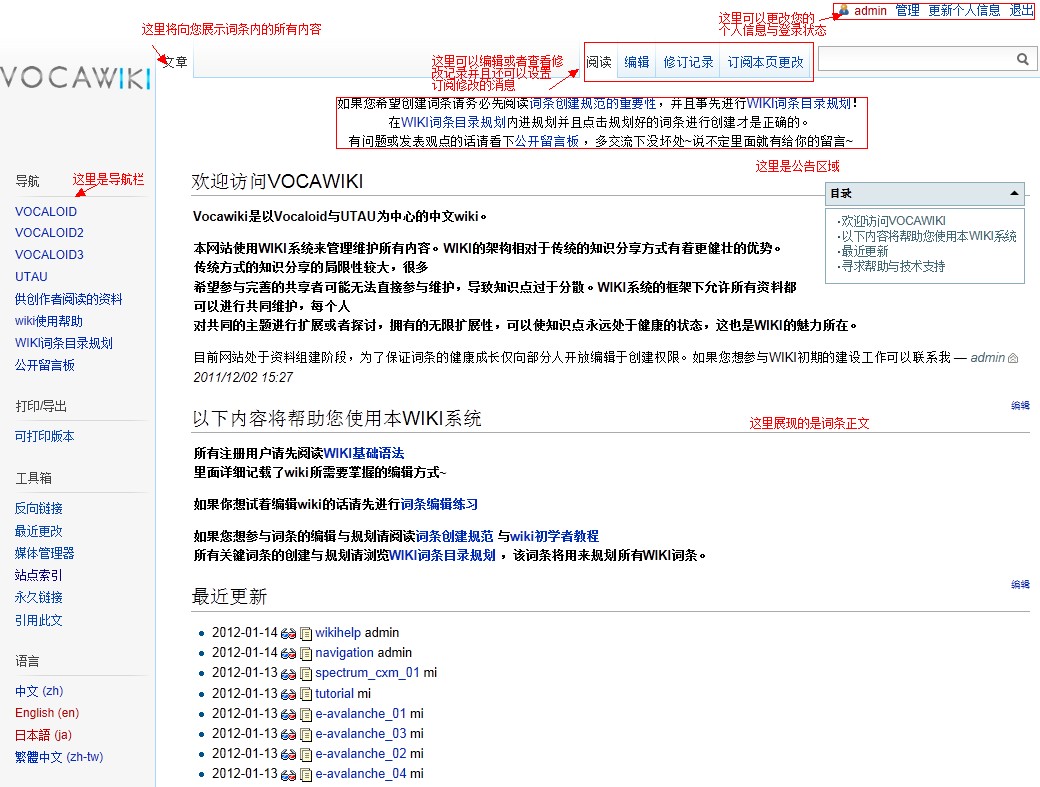Viewport: 1040px width, 787px height.
Task: Open 词条创建规范的重要性 link in announcement
Action: point(592,103)
